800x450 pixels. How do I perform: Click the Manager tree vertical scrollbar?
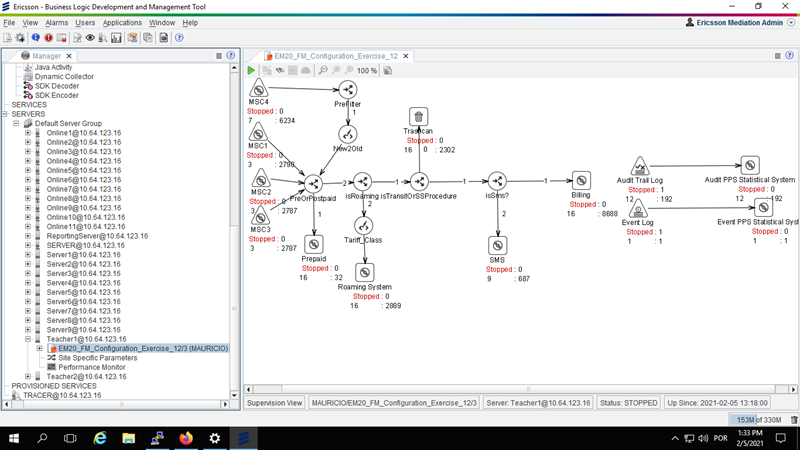click(x=234, y=231)
